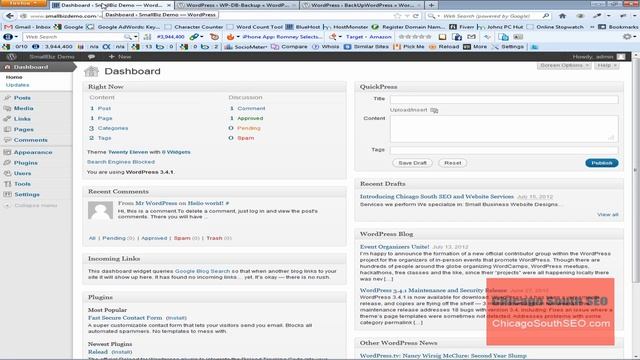Image resolution: width=640 pixels, height=360 pixels.
Task: Click the Tools icon in the sidebar
Action: (x=7, y=184)
